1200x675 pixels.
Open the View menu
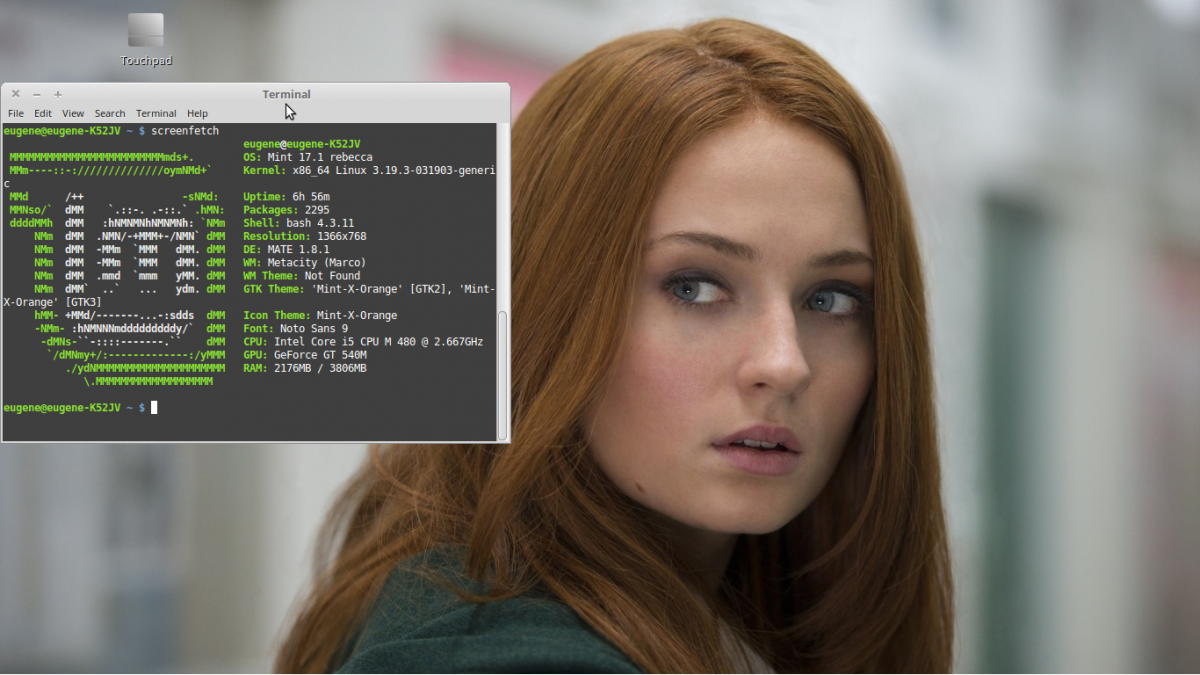coord(73,113)
